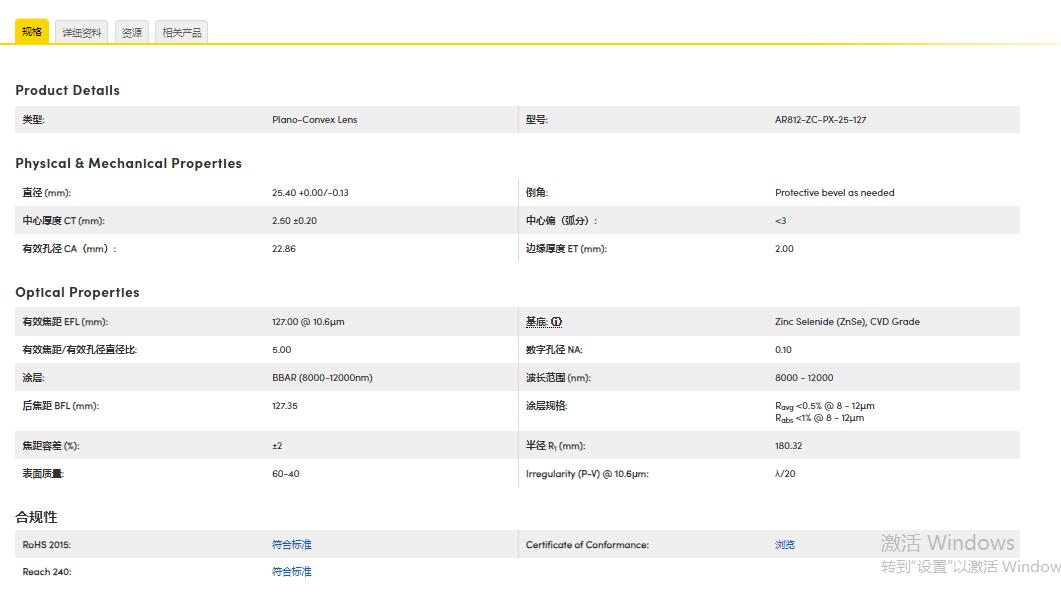The image size is (1061, 593).
Task: View the 相关产品 tab
Action: pos(181,31)
